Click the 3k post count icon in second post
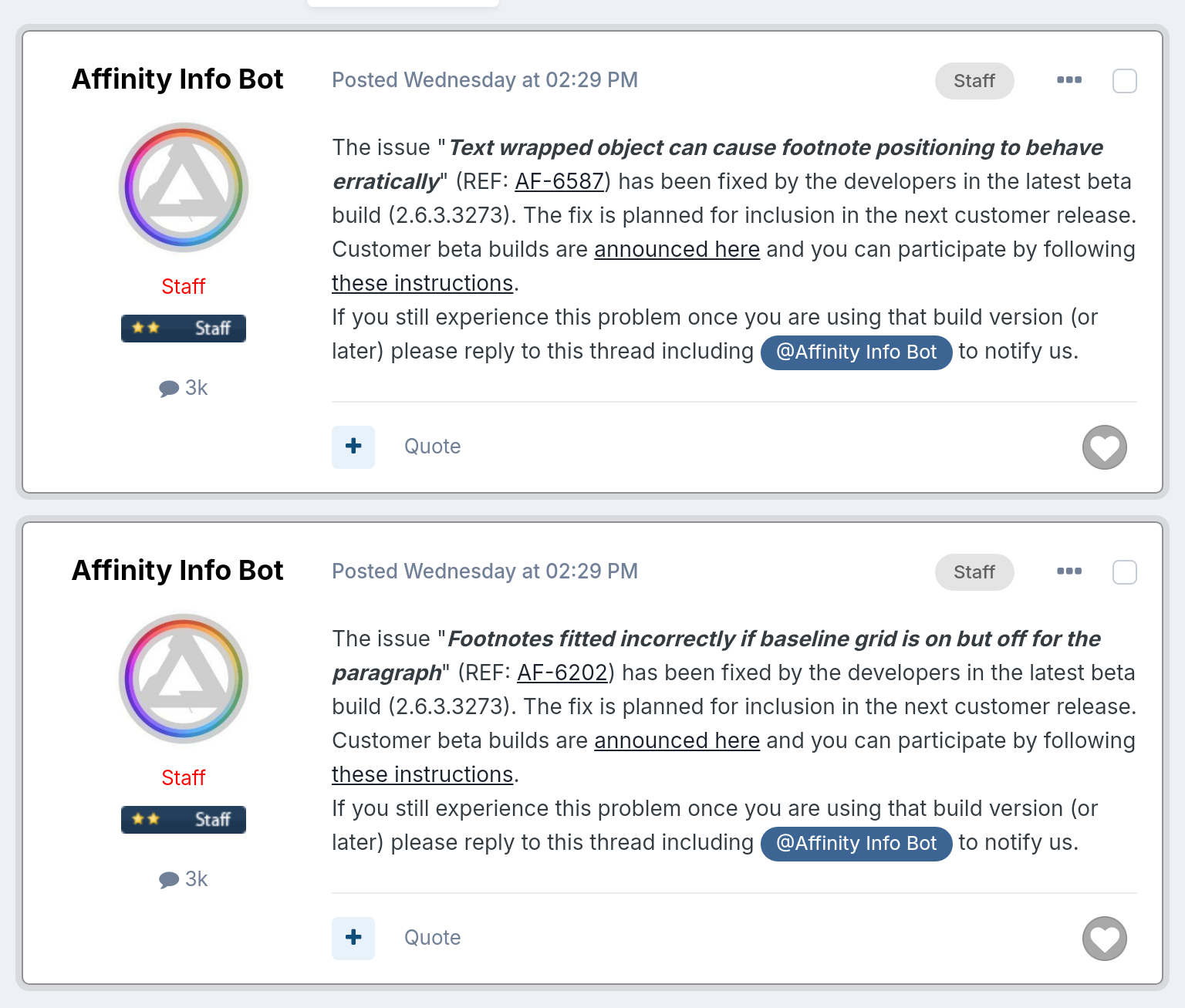 point(169,880)
